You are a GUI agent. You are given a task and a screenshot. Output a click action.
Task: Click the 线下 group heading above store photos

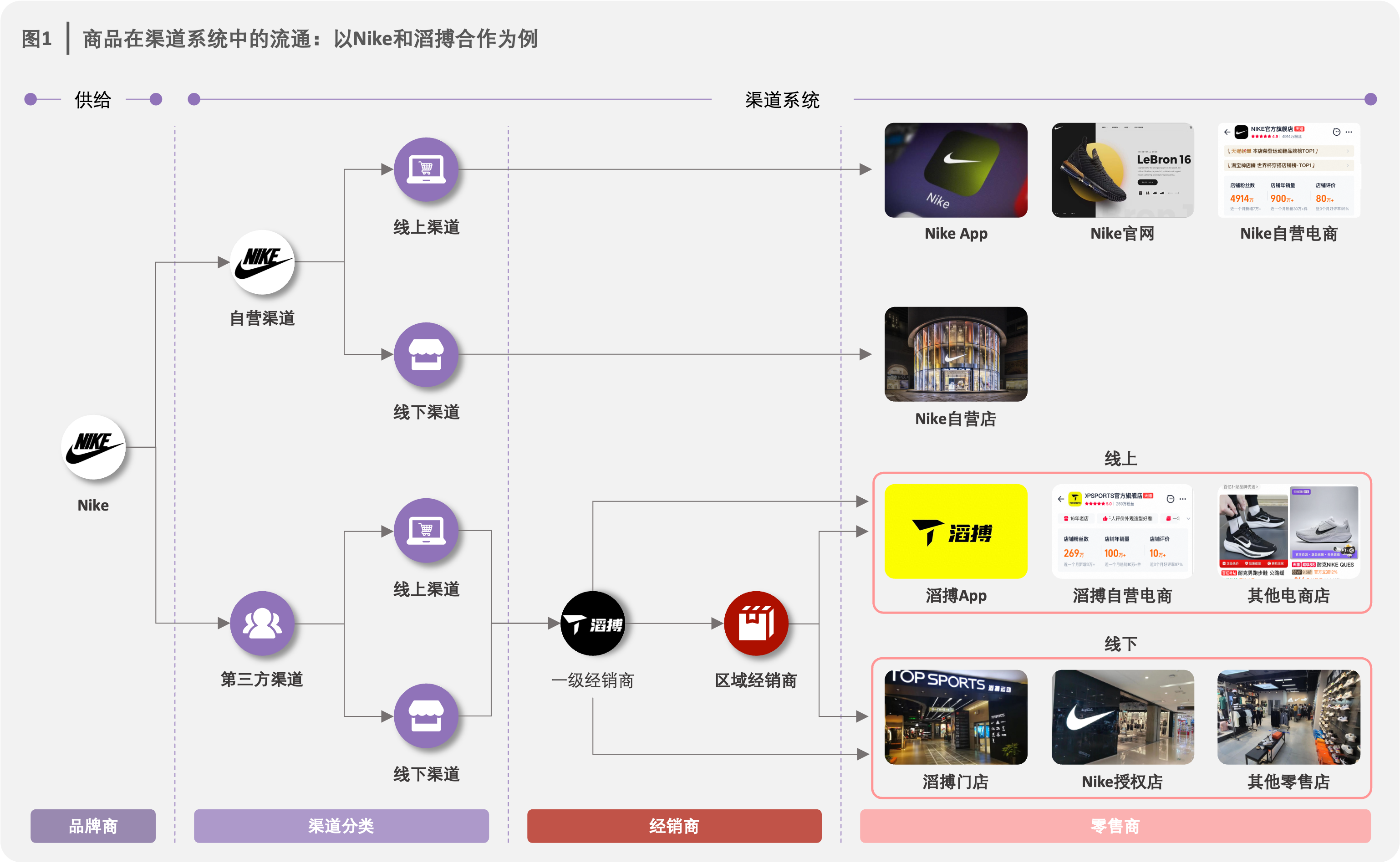tap(1121, 644)
